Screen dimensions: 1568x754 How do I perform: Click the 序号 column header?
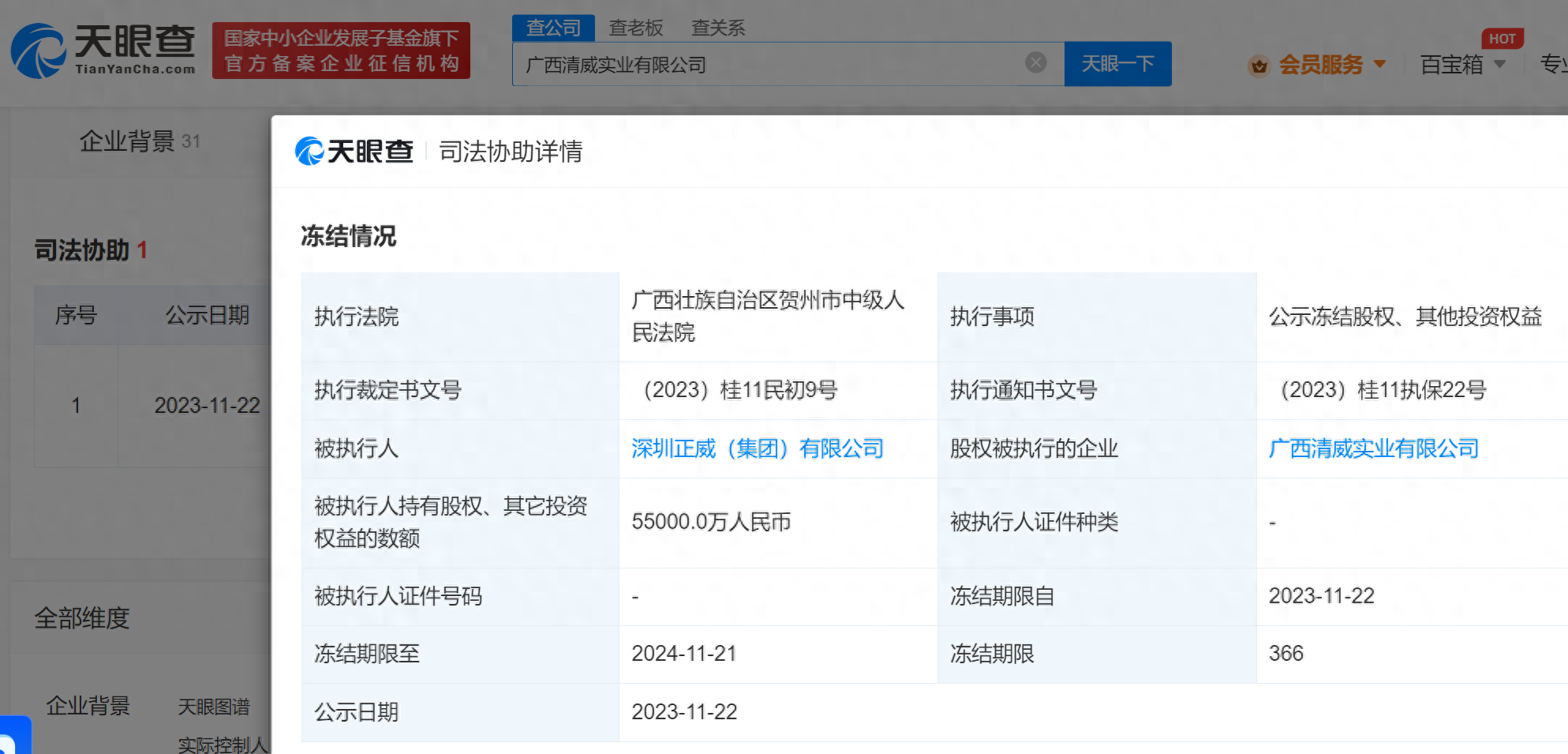76,315
